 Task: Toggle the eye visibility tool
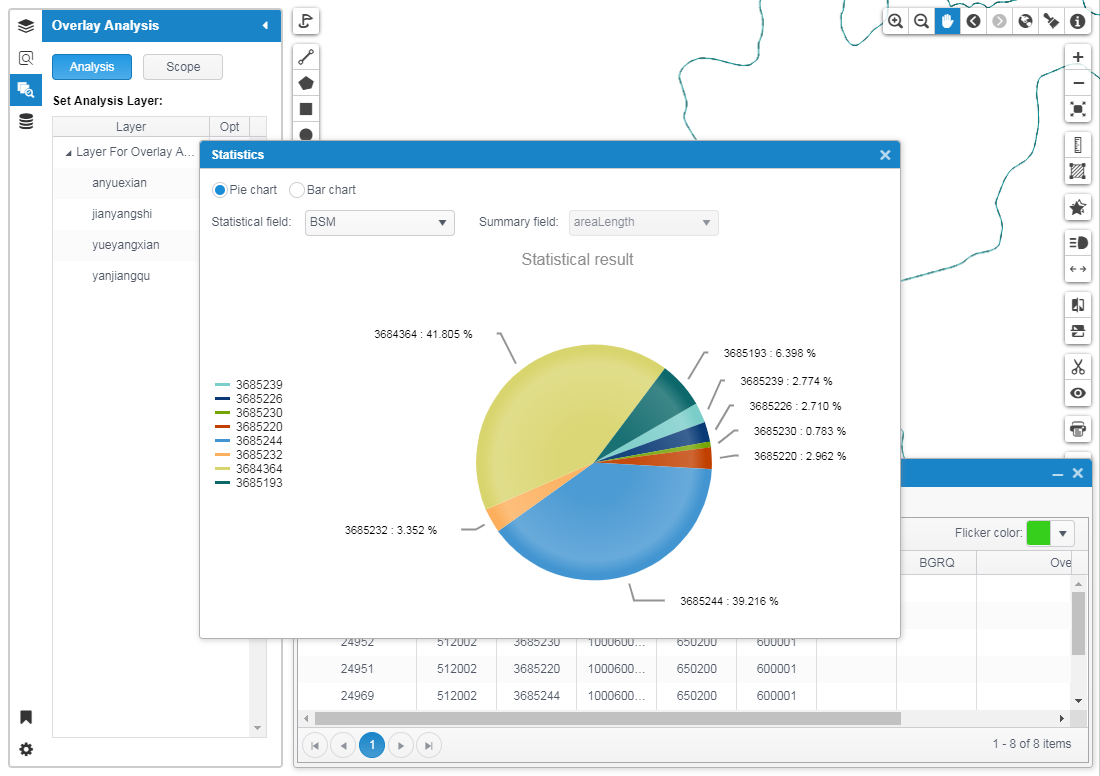coord(1078,393)
